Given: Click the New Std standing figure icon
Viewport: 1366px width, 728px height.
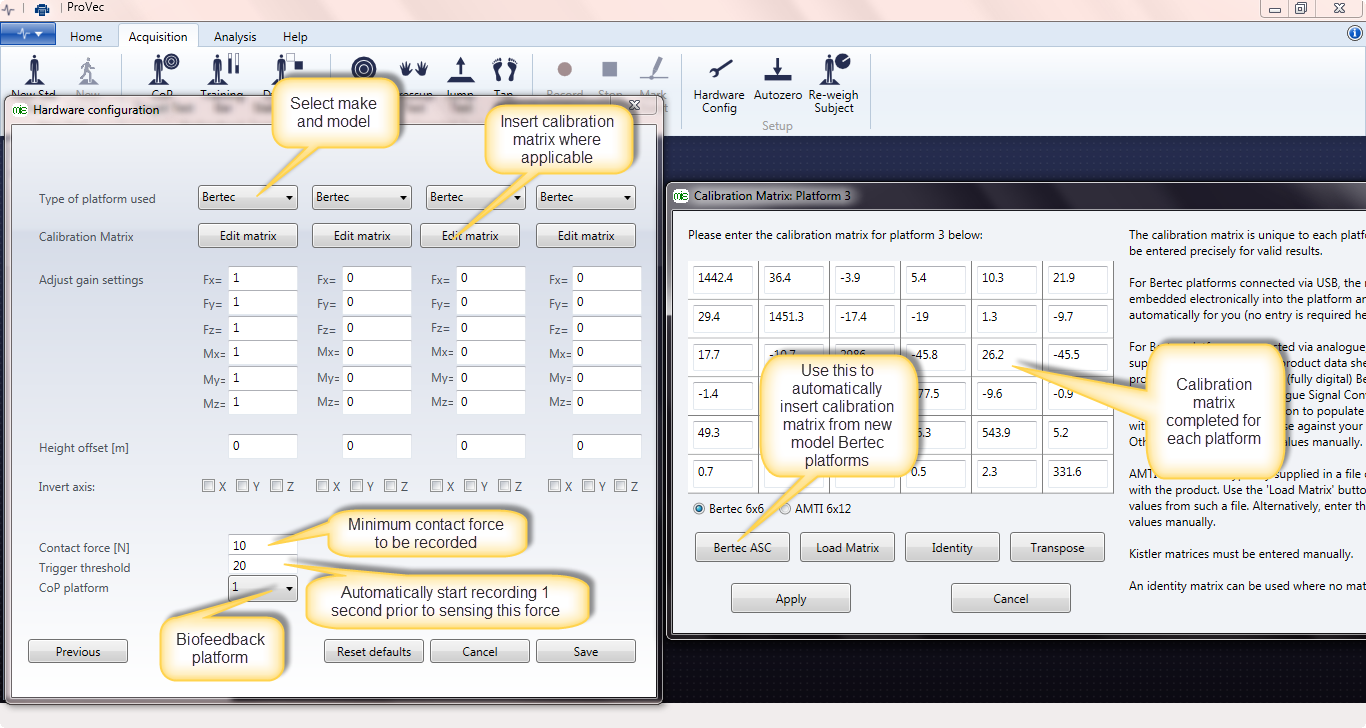Looking at the screenshot, I should 34,70.
